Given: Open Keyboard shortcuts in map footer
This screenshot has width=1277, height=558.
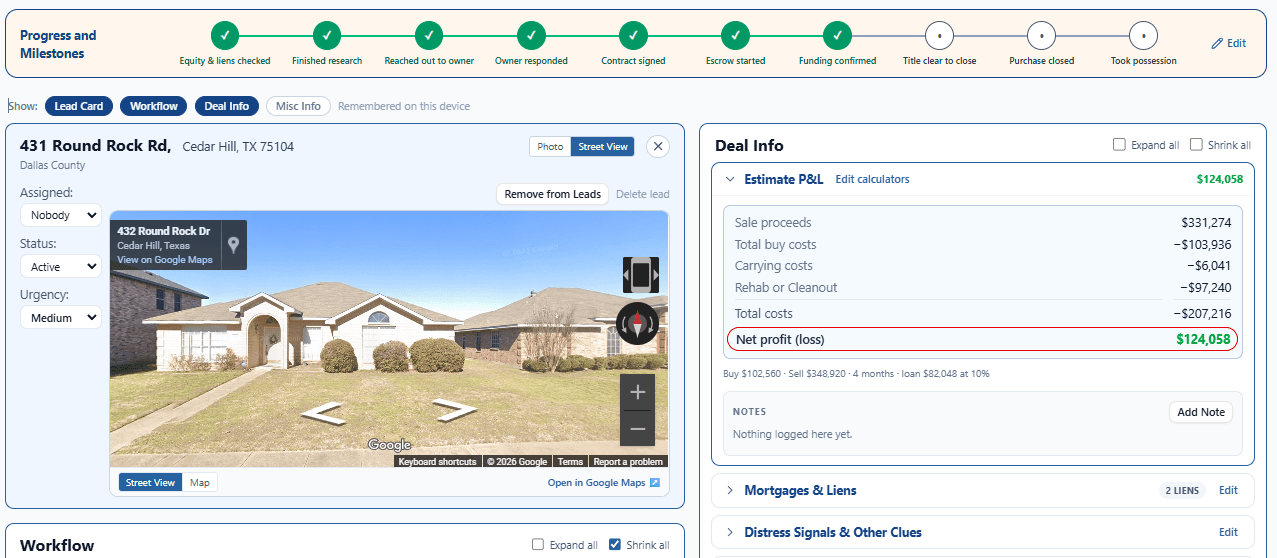Looking at the screenshot, I should pyautogui.click(x=437, y=462).
